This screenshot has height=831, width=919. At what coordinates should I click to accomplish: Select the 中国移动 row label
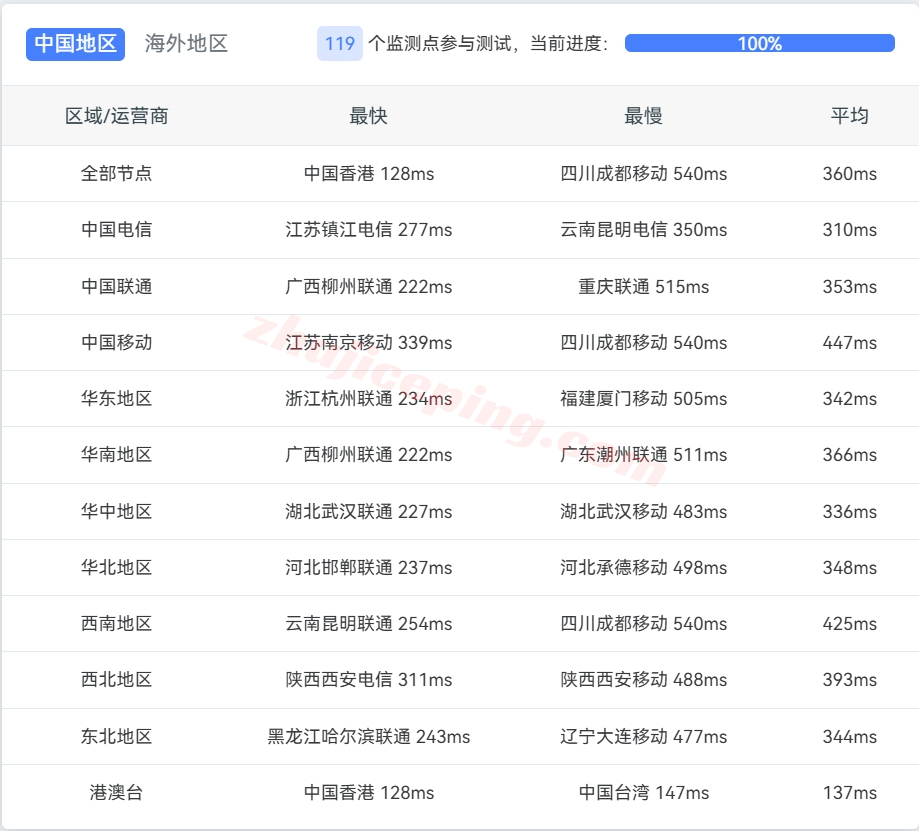[117, 342]
